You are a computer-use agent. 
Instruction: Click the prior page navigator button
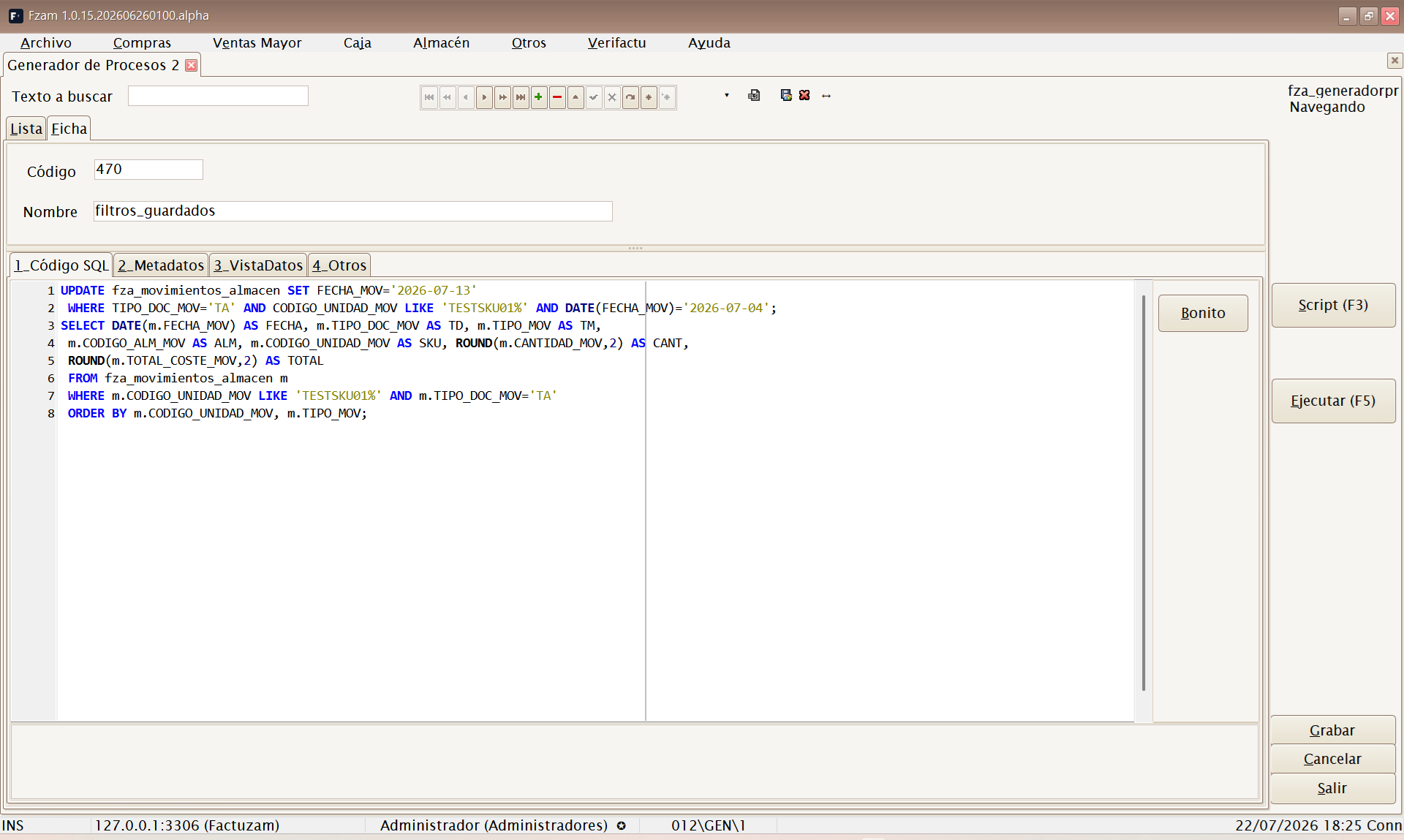(x=448, y=97)
